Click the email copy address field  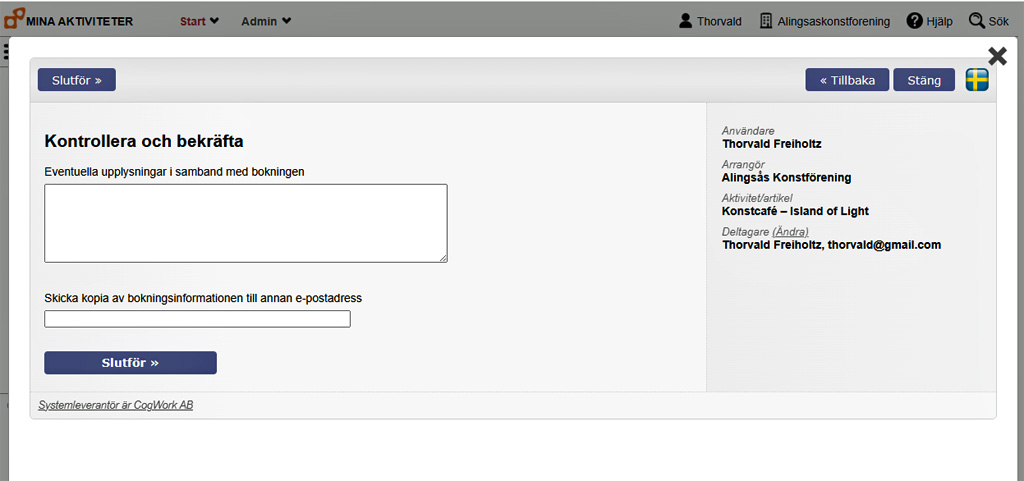[x=197, y=319]
